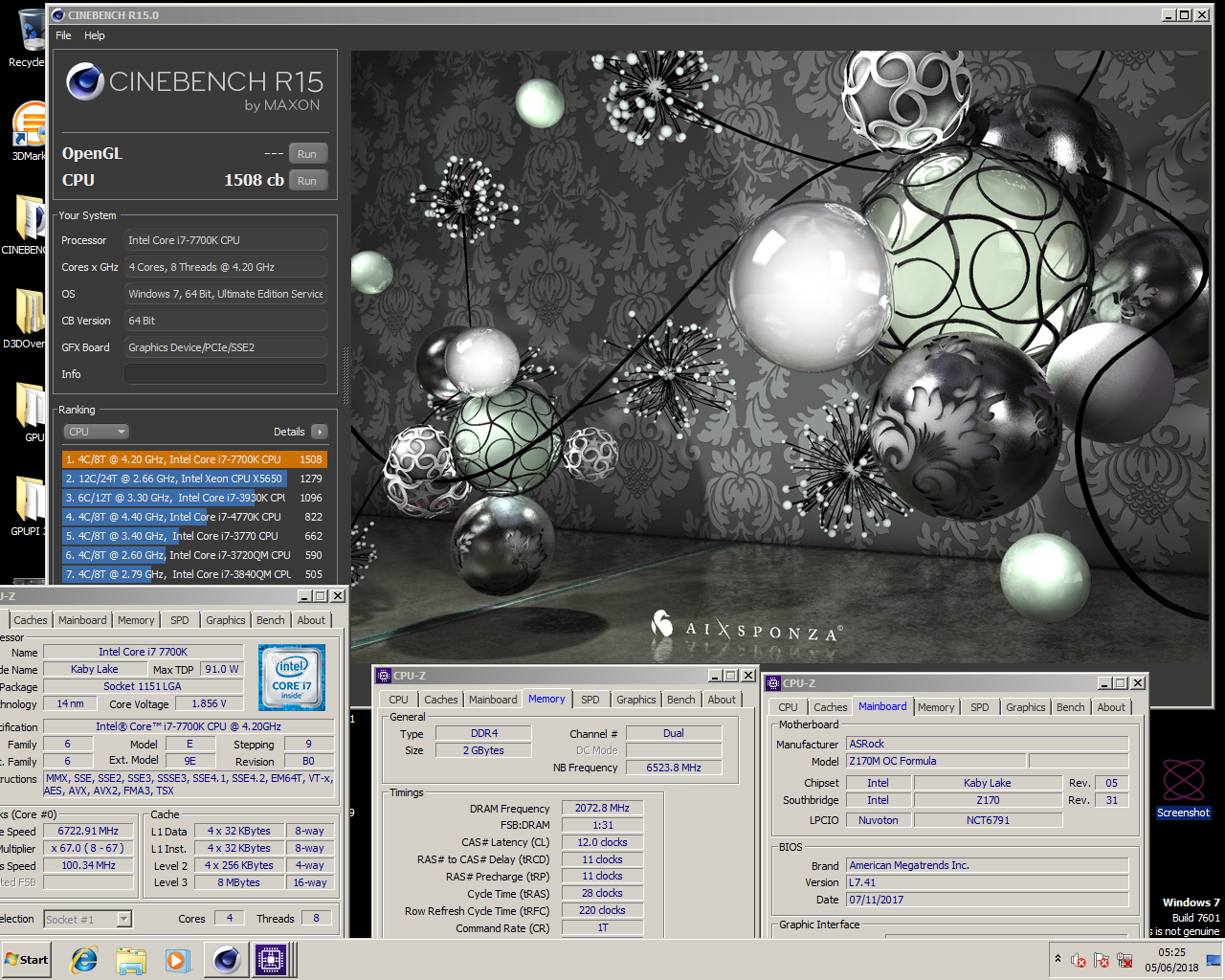Viewport: 1225px width, 980px height.
Task: Select ranking row 5 i7-3770
Action: coord(194,536)
